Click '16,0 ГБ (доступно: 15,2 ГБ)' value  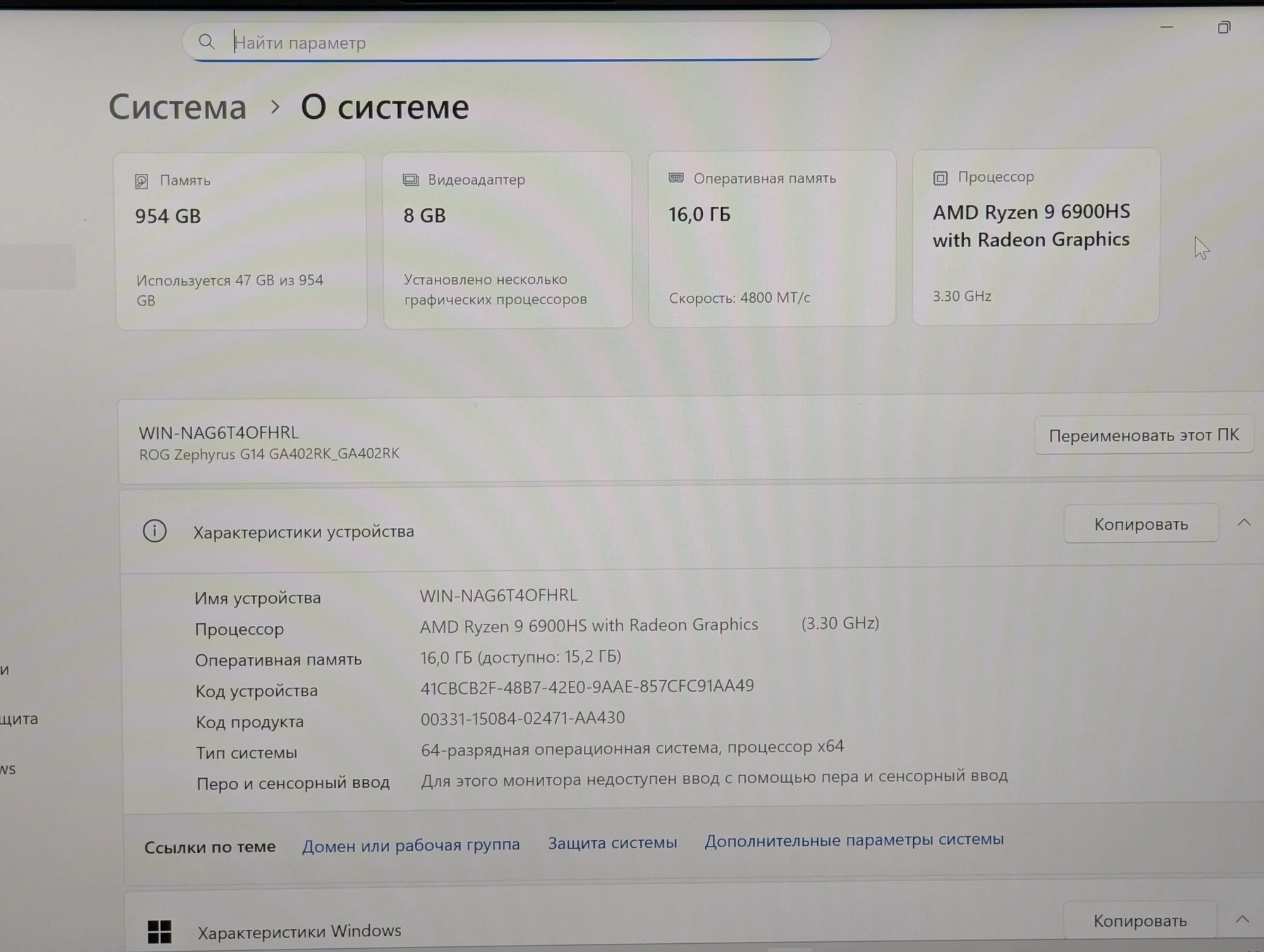click(x=521, y=657)
